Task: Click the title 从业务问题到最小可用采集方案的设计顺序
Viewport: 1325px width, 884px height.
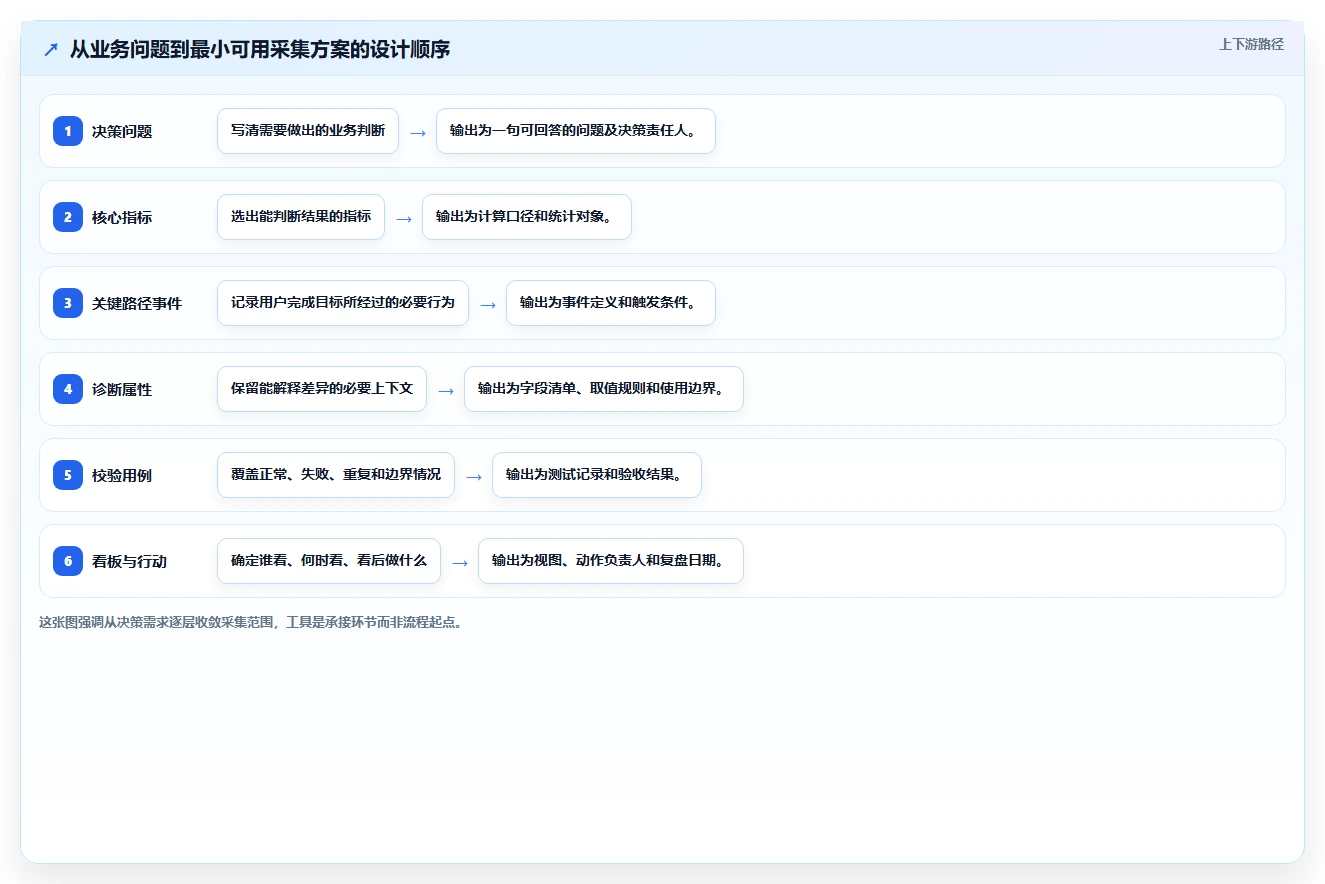Action: (x=260, y=49)
